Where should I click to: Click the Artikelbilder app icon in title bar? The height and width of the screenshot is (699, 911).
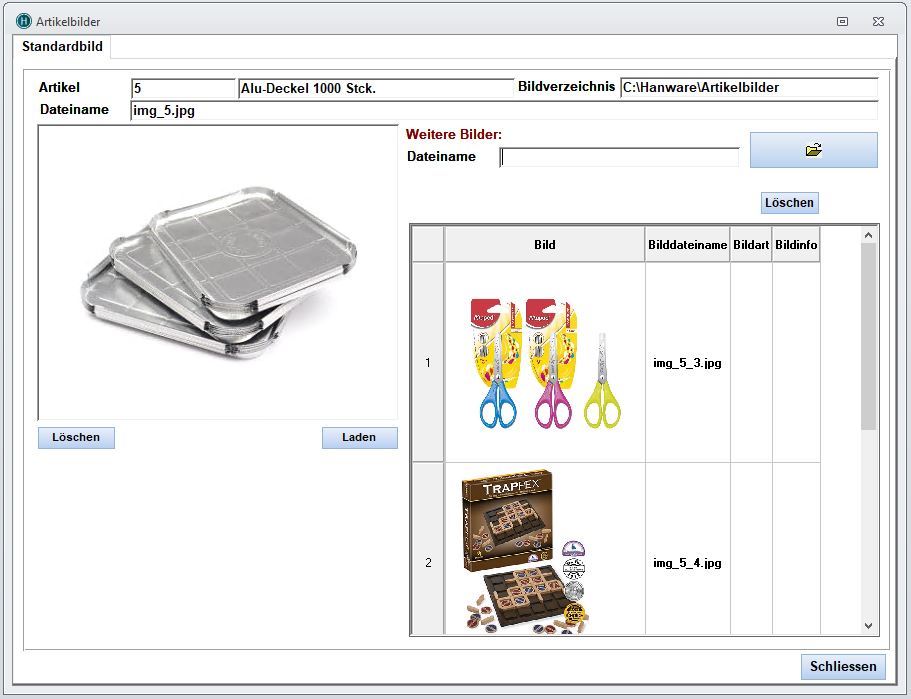tap(24, 21)
